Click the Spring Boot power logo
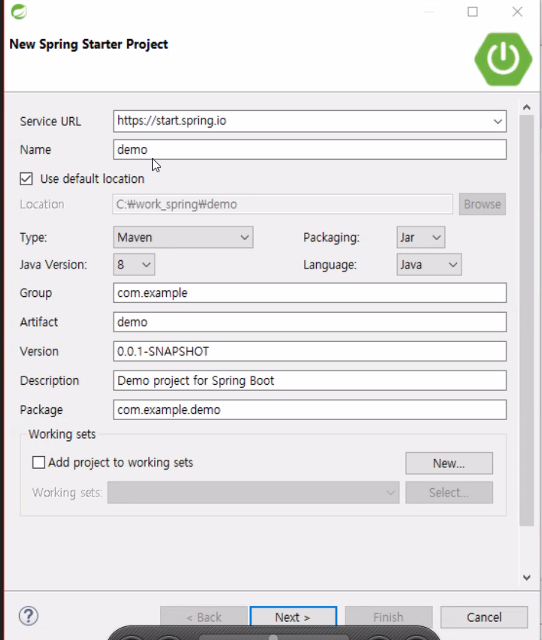The height and width of the screenshot is (640, 542). point(503,60)
